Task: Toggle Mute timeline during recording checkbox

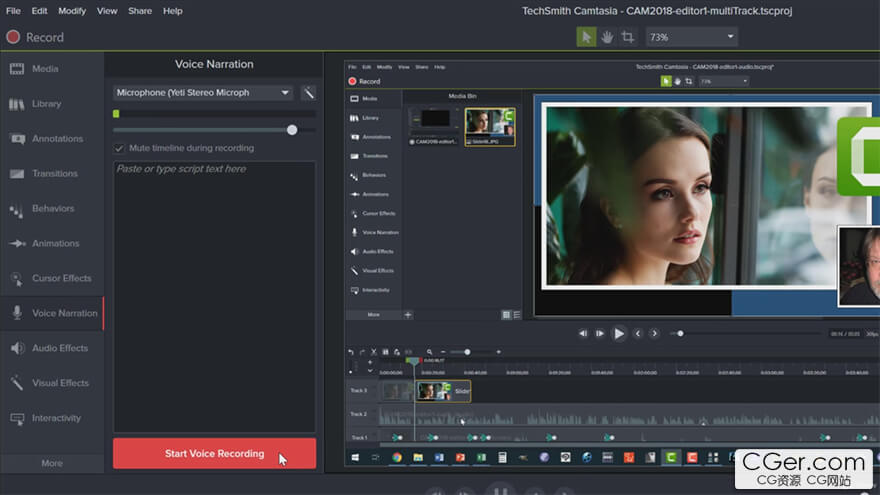Action: [118, 148]
